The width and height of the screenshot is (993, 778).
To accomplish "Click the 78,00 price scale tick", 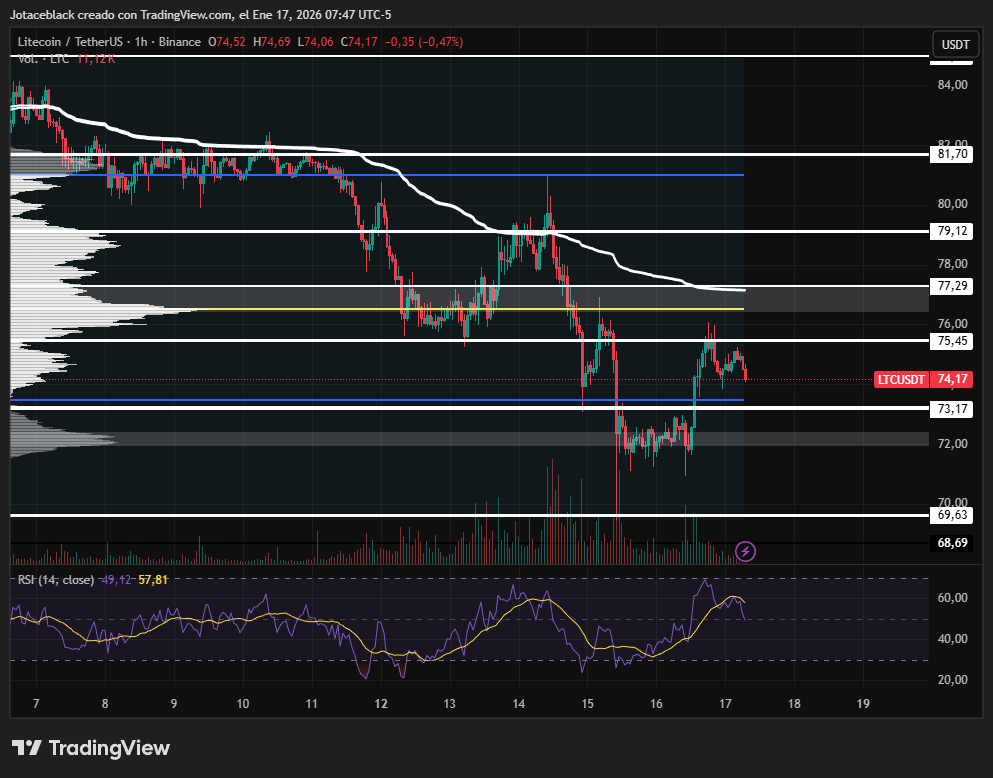I will click(x=952, y=264).
